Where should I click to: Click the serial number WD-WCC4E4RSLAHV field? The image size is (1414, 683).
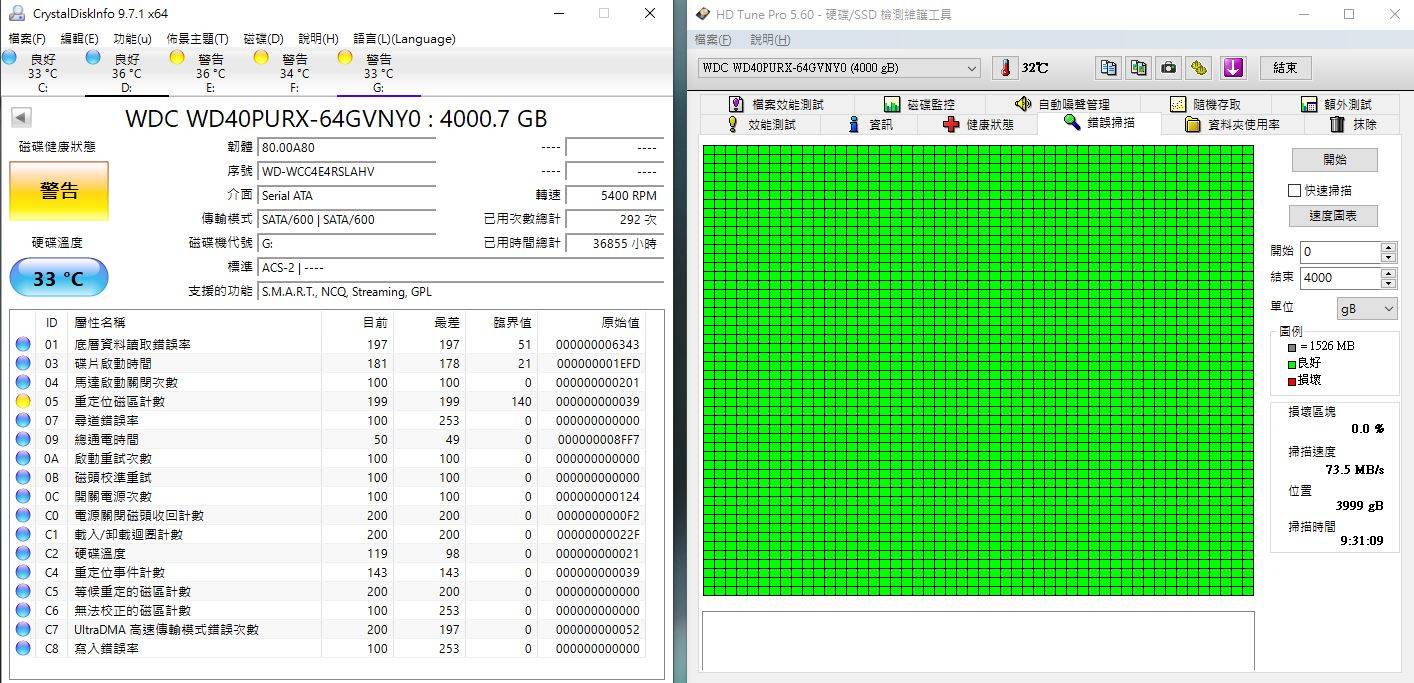click(x=346, y=171)
